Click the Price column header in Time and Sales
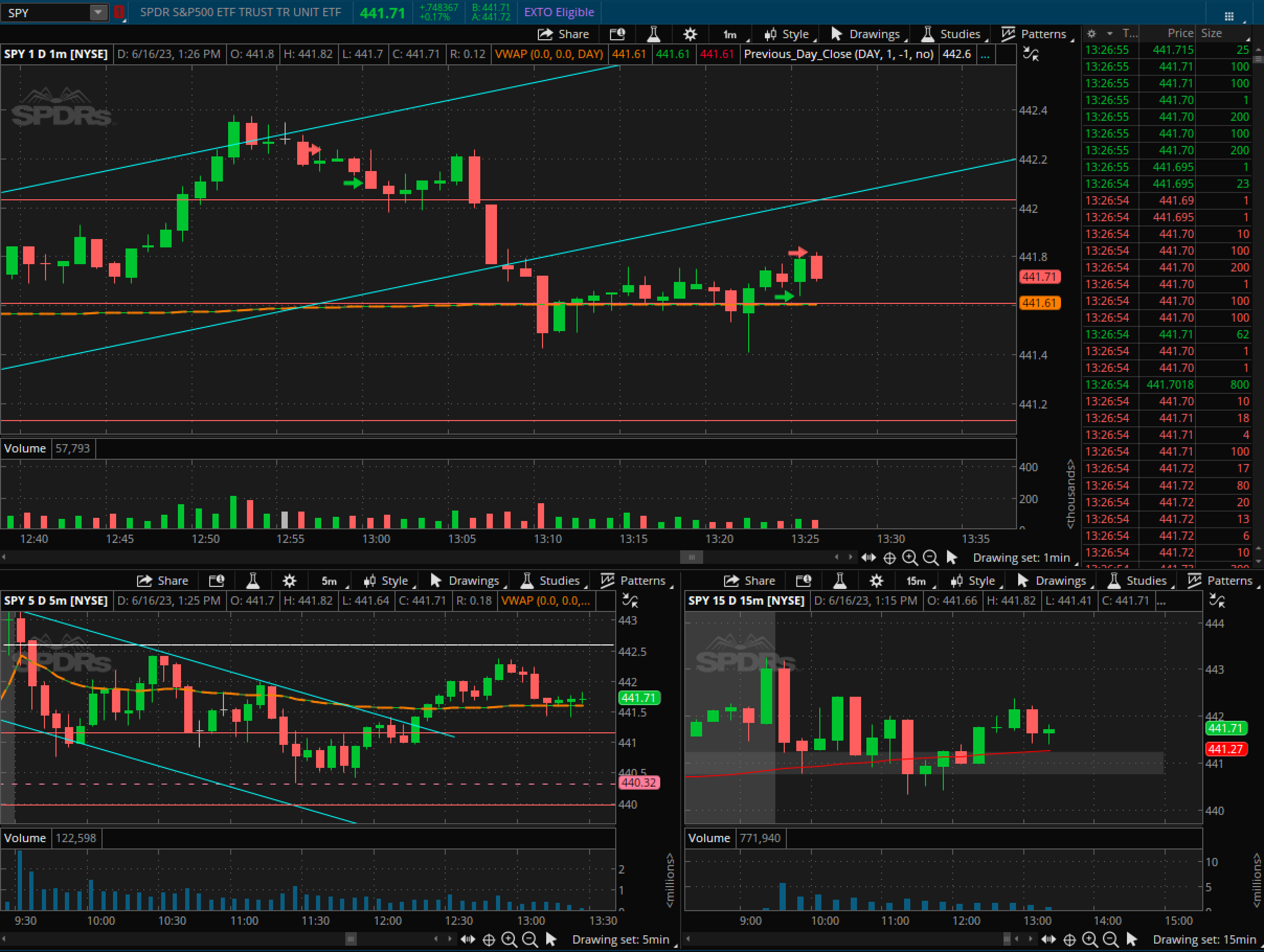1264x952 pixels. click(x=1180, y=33)
